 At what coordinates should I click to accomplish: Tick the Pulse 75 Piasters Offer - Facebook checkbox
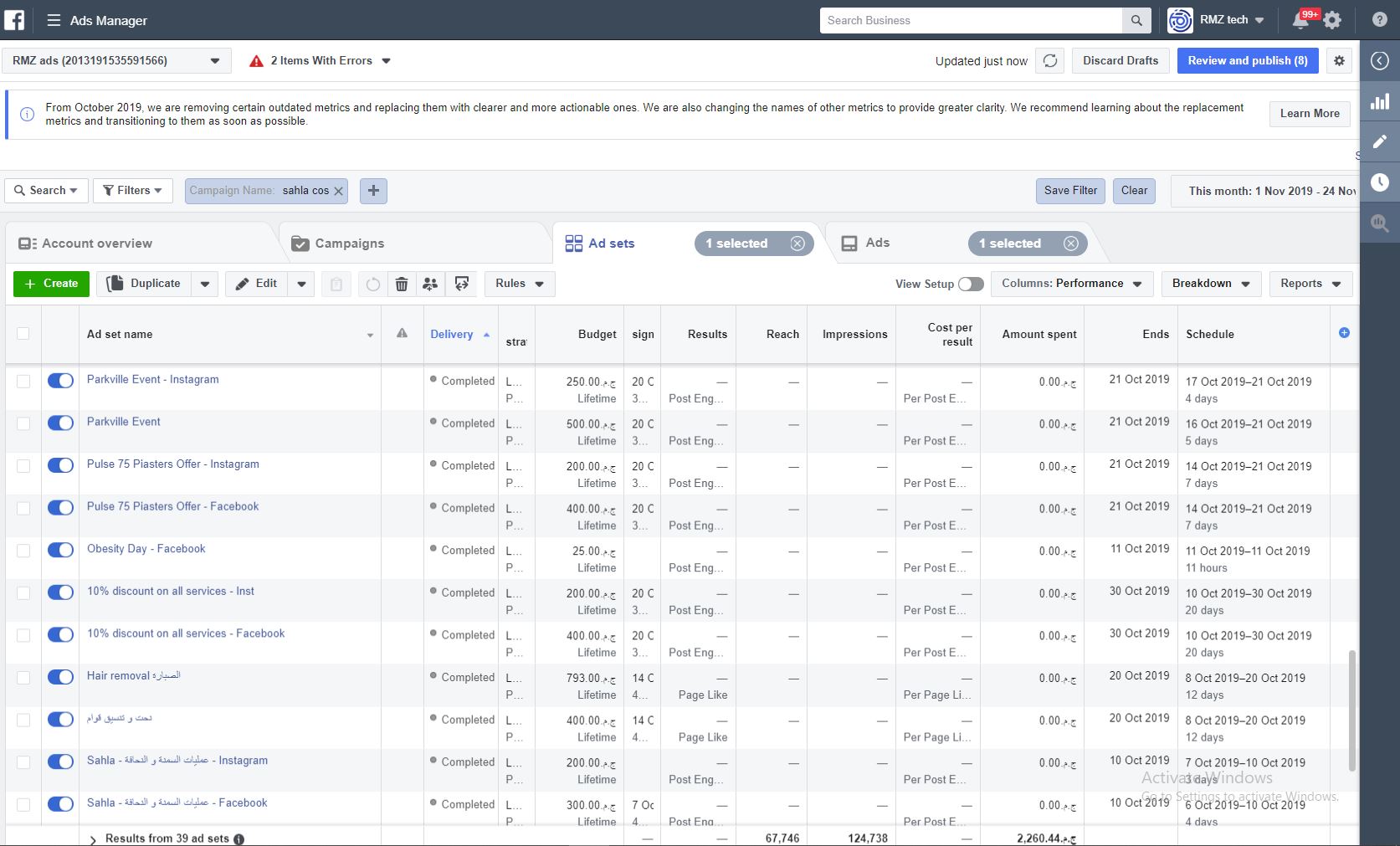point(23,508)
